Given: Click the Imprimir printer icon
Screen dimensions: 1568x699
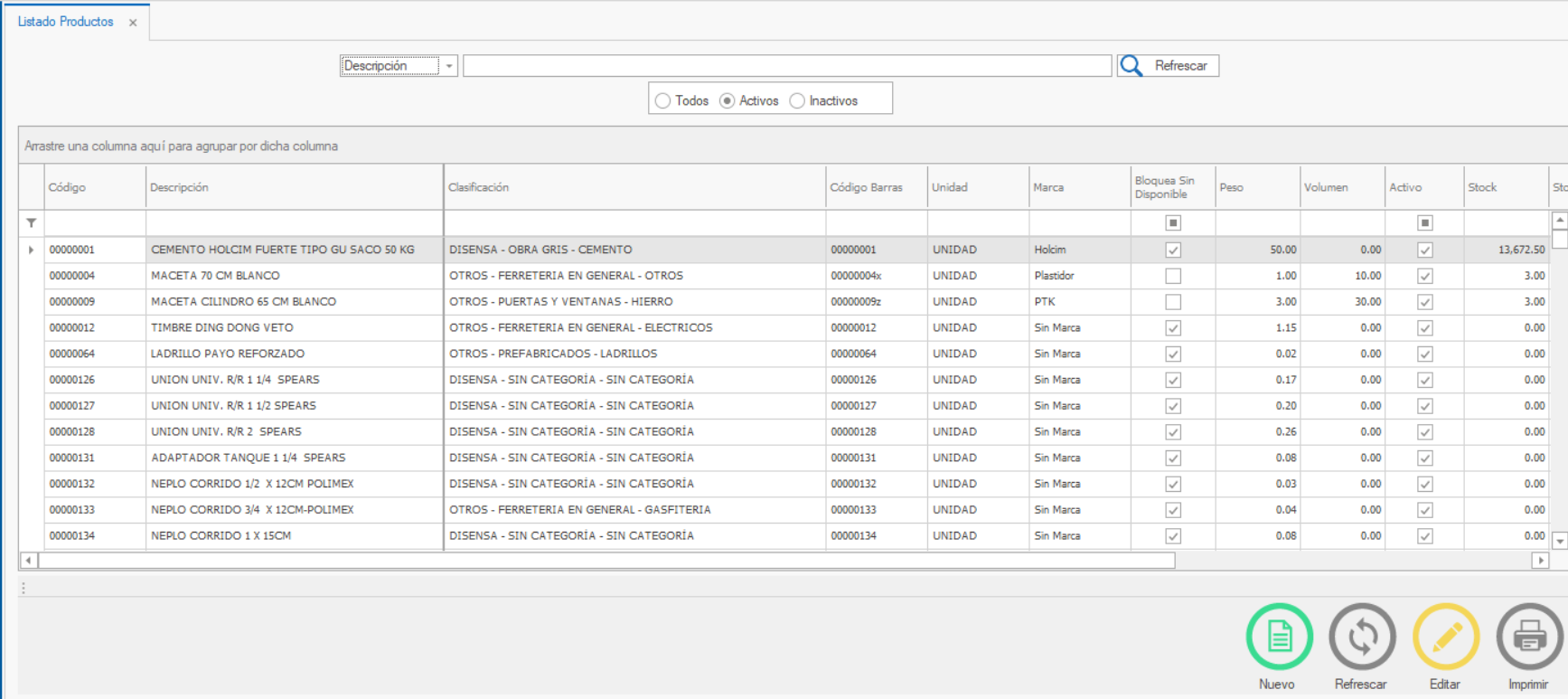Looking at the screenshot, I should 1529,638.
